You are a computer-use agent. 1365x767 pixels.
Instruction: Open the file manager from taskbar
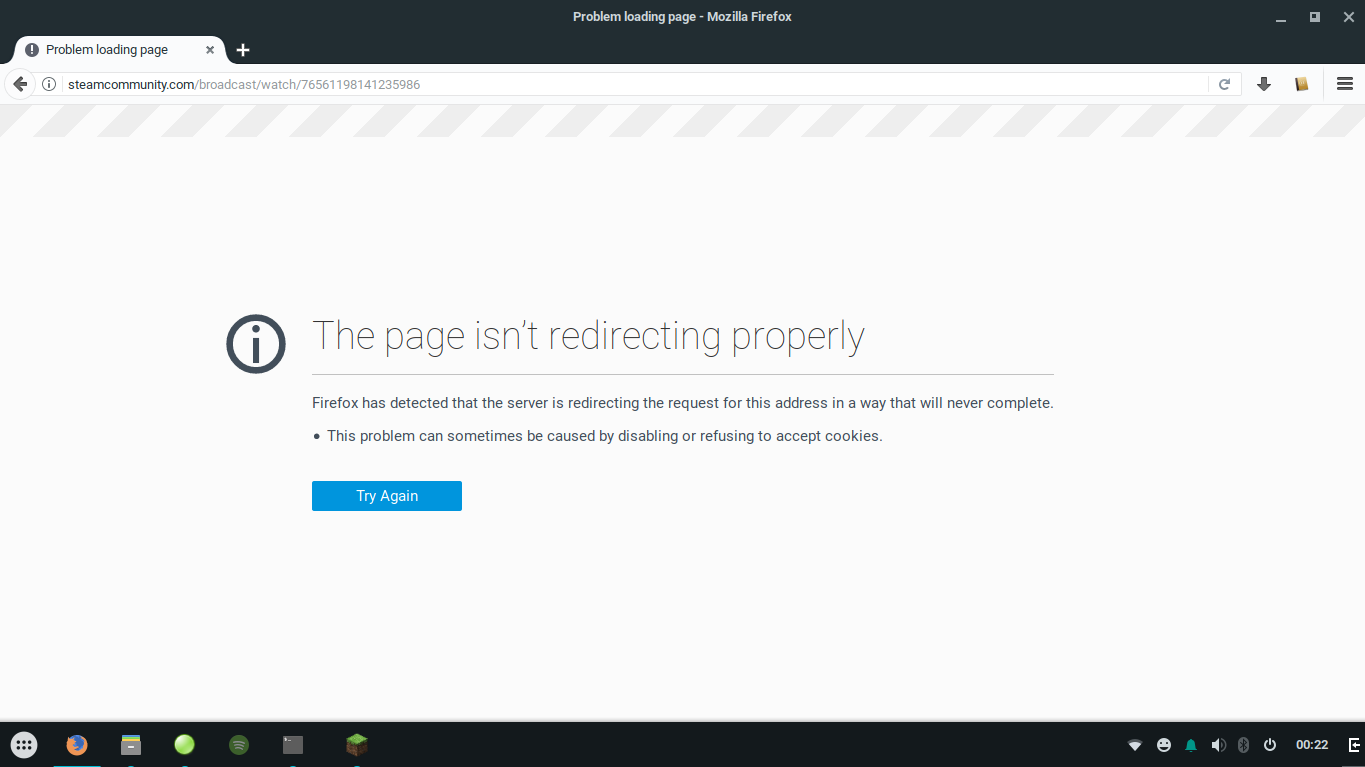(131, 745)
